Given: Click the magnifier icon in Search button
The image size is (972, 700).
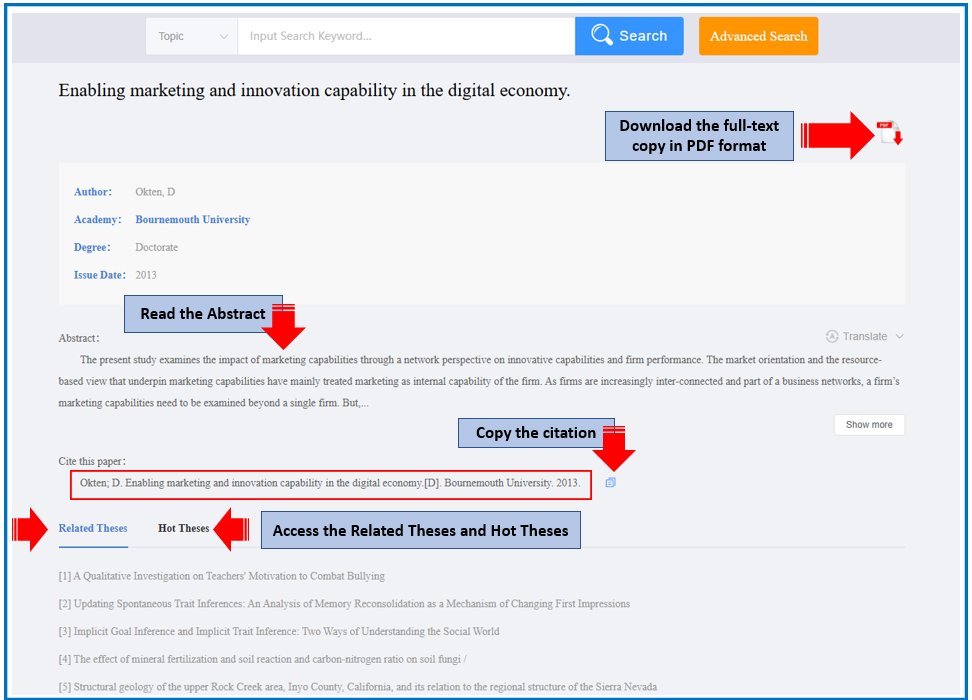Looking at the screenshot, I should tap(601, 35).
